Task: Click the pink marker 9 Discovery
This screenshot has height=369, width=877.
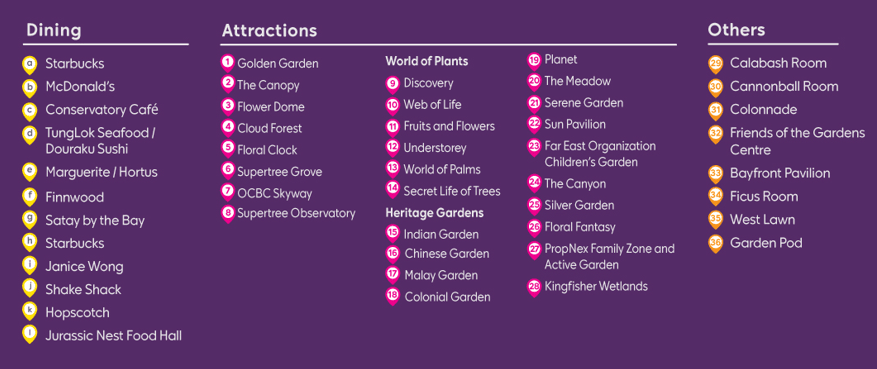Action: 393,84
